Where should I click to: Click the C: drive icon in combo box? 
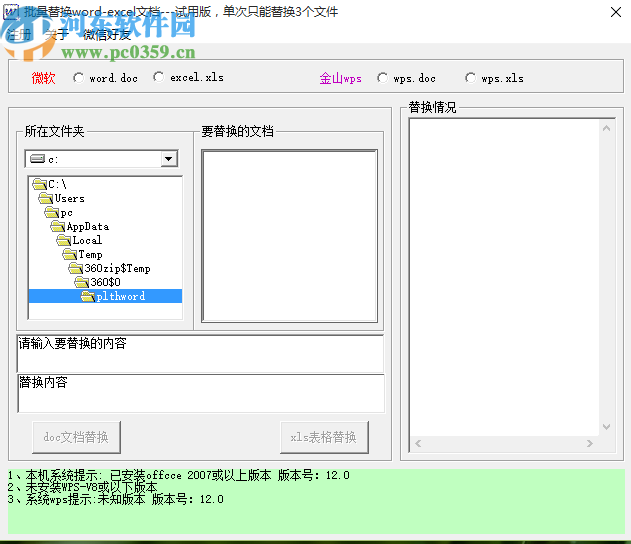pos(37,159)
